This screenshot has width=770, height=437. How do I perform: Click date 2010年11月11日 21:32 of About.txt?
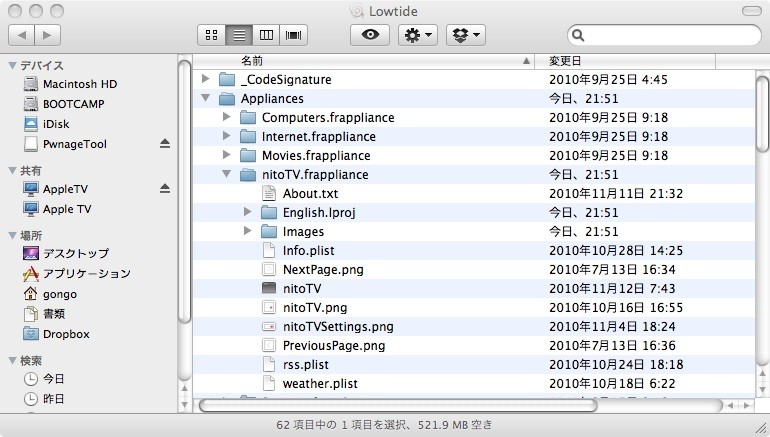[616, 193]
